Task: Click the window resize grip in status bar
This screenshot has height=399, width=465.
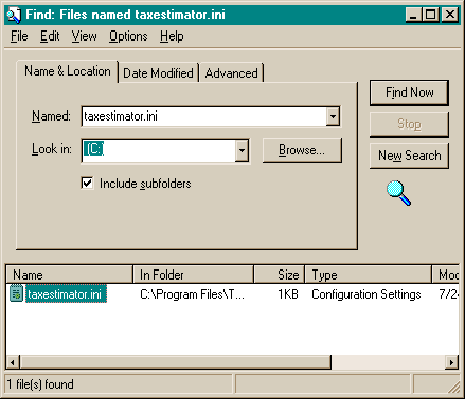Action: tap(454, 387)
